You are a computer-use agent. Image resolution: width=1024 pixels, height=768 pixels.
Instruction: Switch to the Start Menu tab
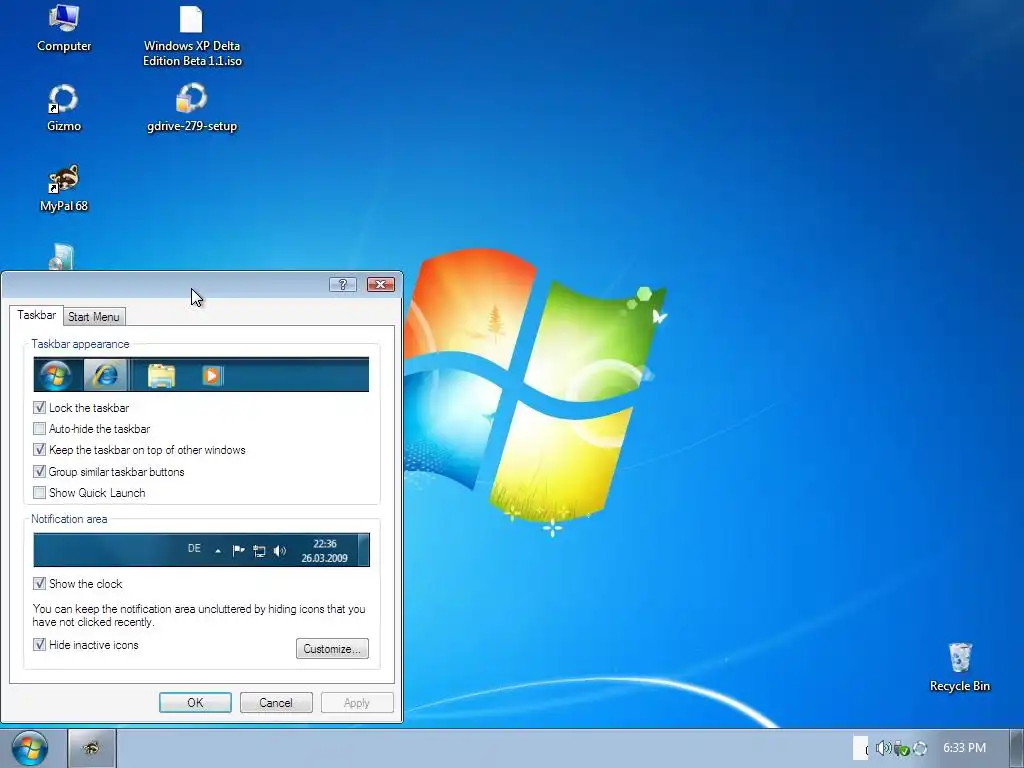coord(94,317)
